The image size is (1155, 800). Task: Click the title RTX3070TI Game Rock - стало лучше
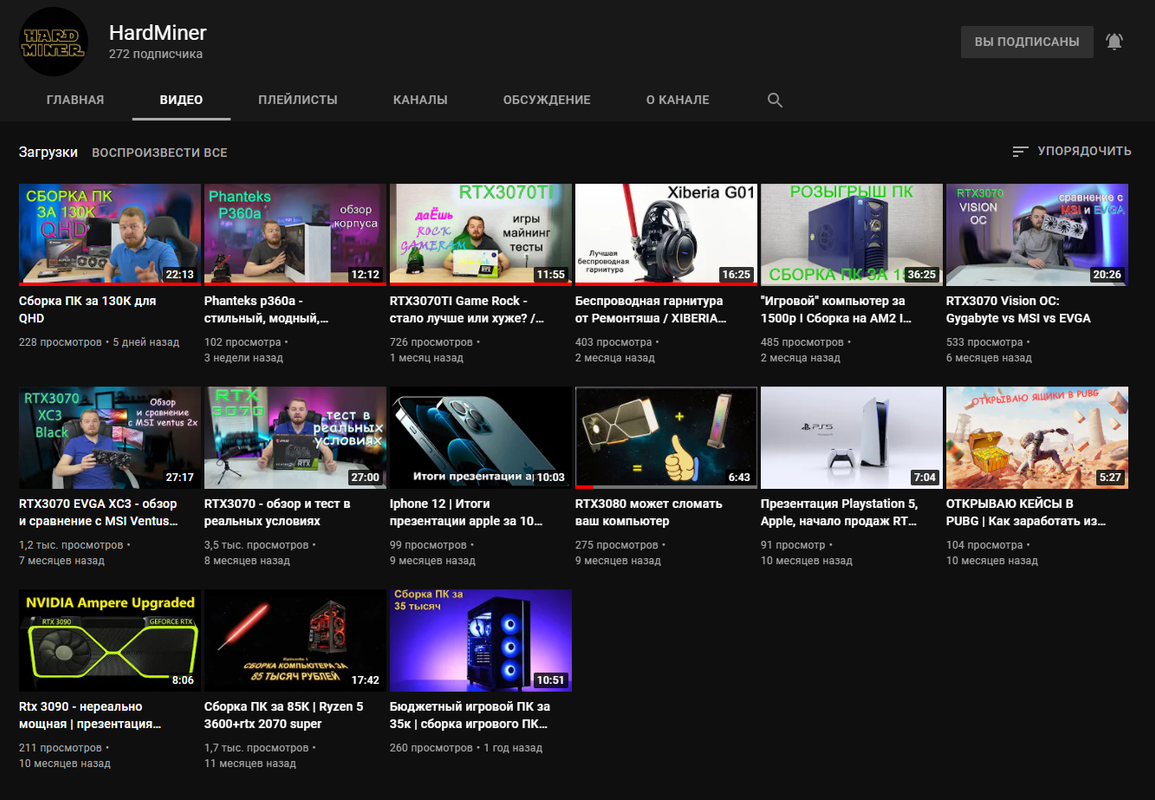coord(467,309)
